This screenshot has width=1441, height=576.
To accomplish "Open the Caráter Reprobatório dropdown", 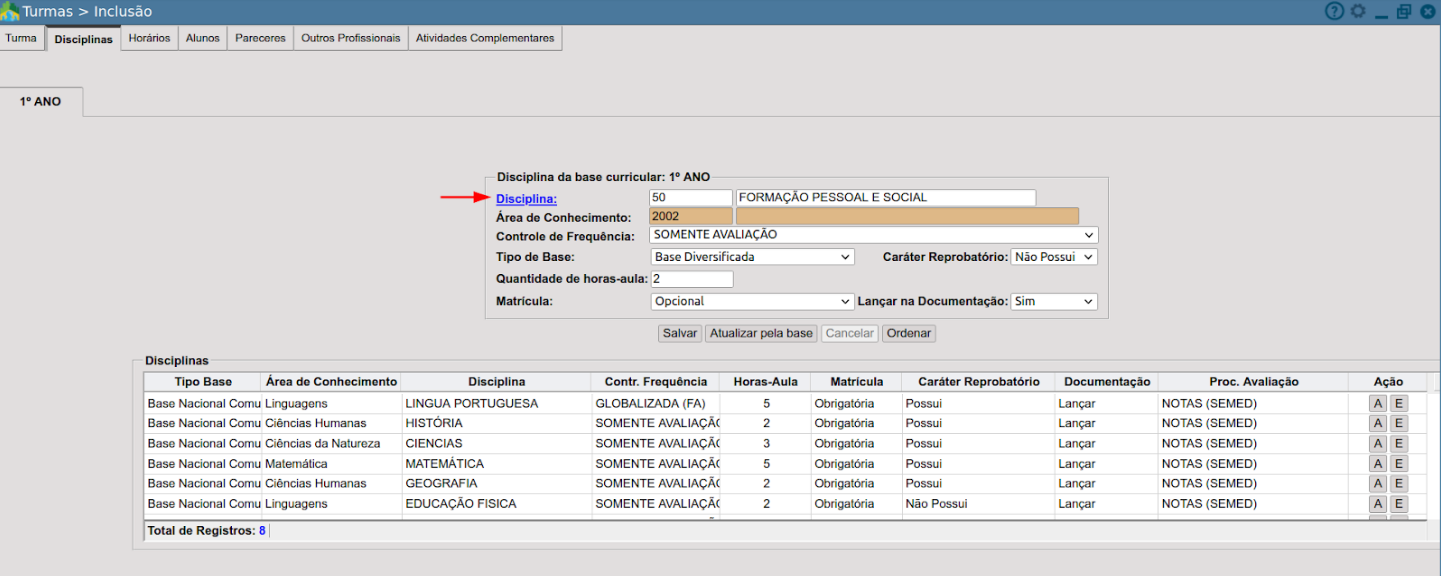I will tap(1054, 257).
